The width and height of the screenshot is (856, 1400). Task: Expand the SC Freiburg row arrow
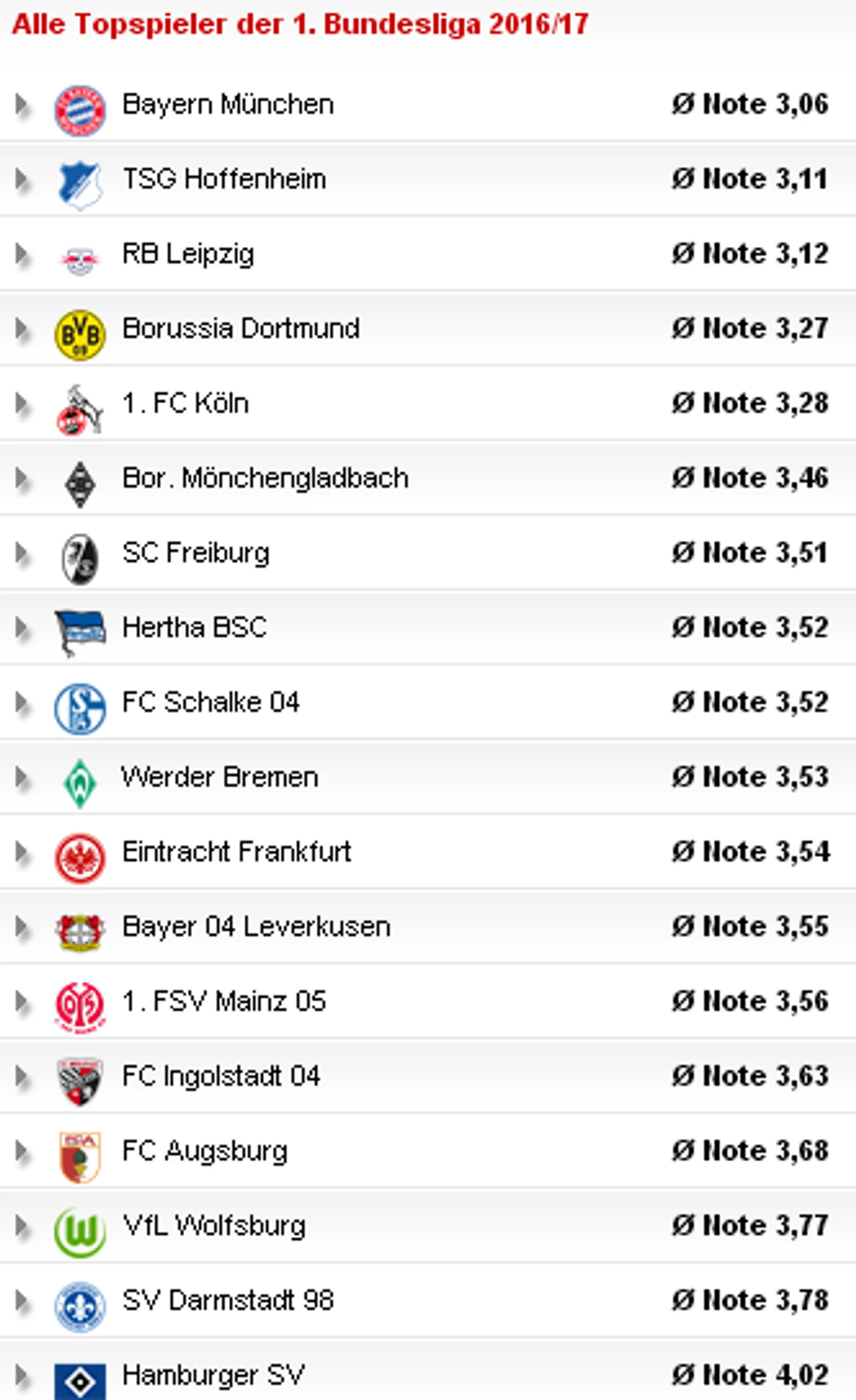tap(22, 553)
